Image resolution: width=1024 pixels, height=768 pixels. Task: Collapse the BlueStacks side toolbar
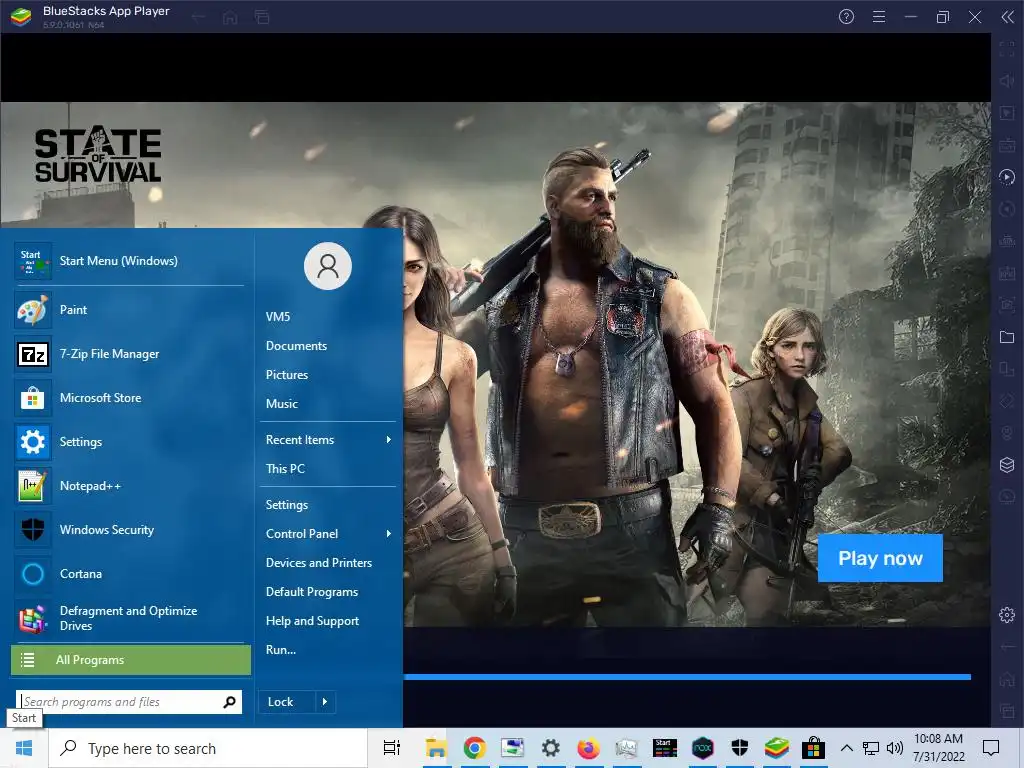coord(1008,17)
